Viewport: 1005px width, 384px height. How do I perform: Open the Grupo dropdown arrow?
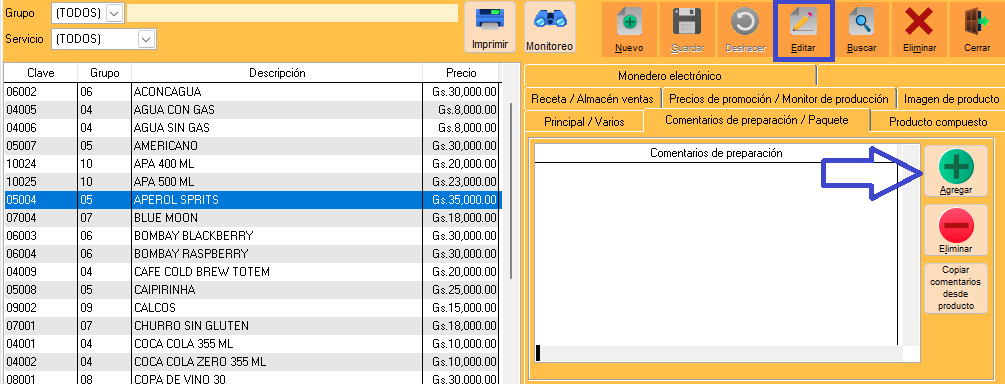pyautogui.click(x=114, y=13)
